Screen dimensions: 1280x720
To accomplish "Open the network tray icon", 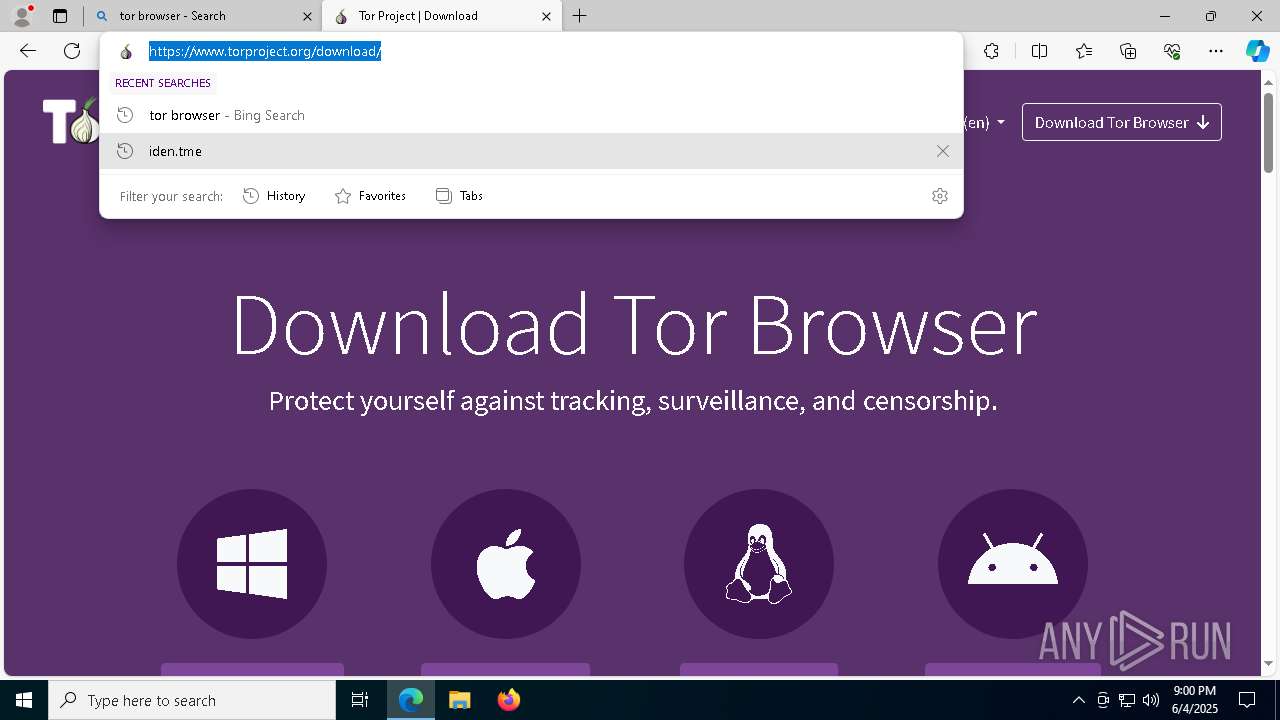I will pyautogui.click(x=1127, y=700).
